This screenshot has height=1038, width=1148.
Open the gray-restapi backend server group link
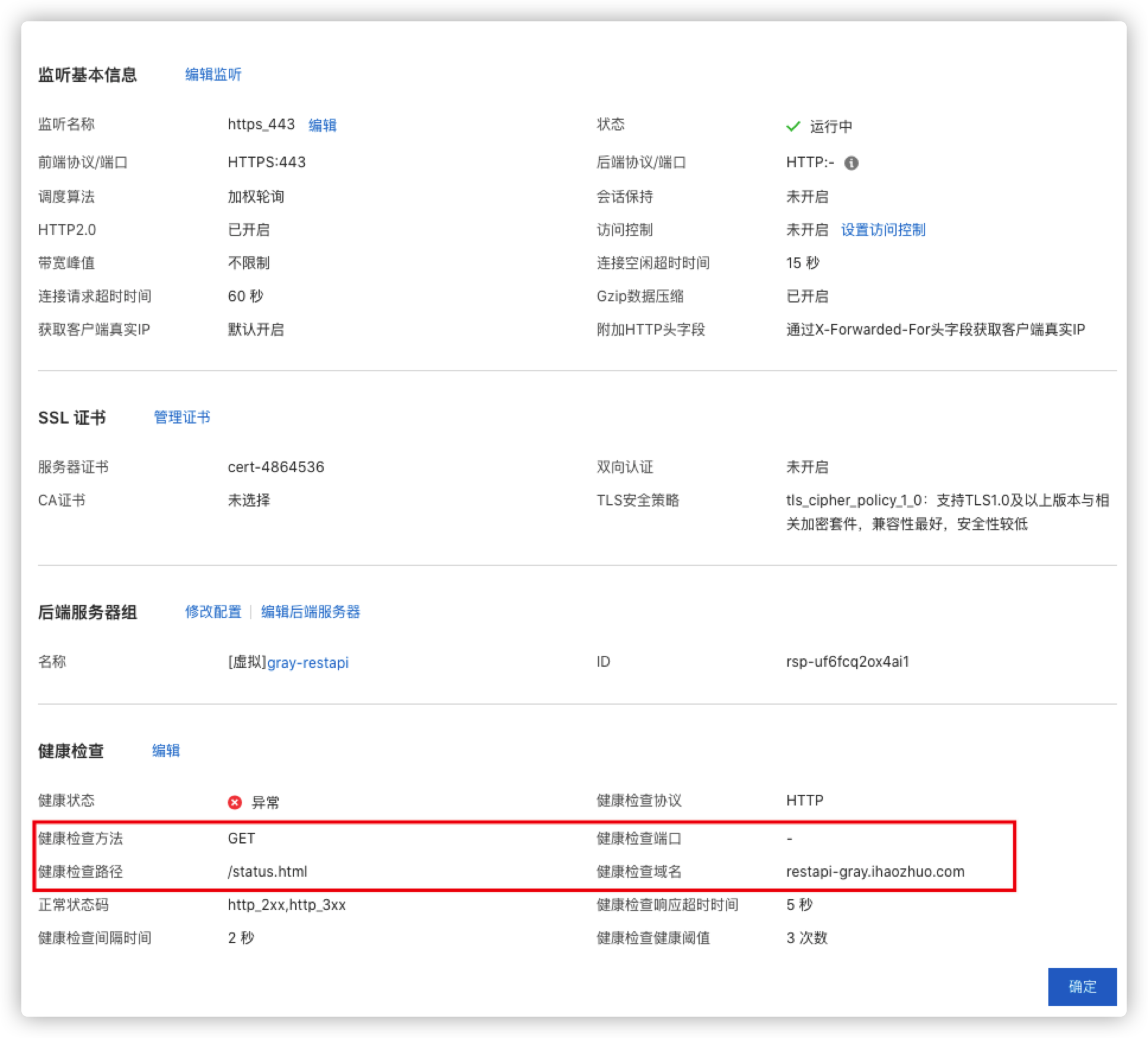coord(308,662)
